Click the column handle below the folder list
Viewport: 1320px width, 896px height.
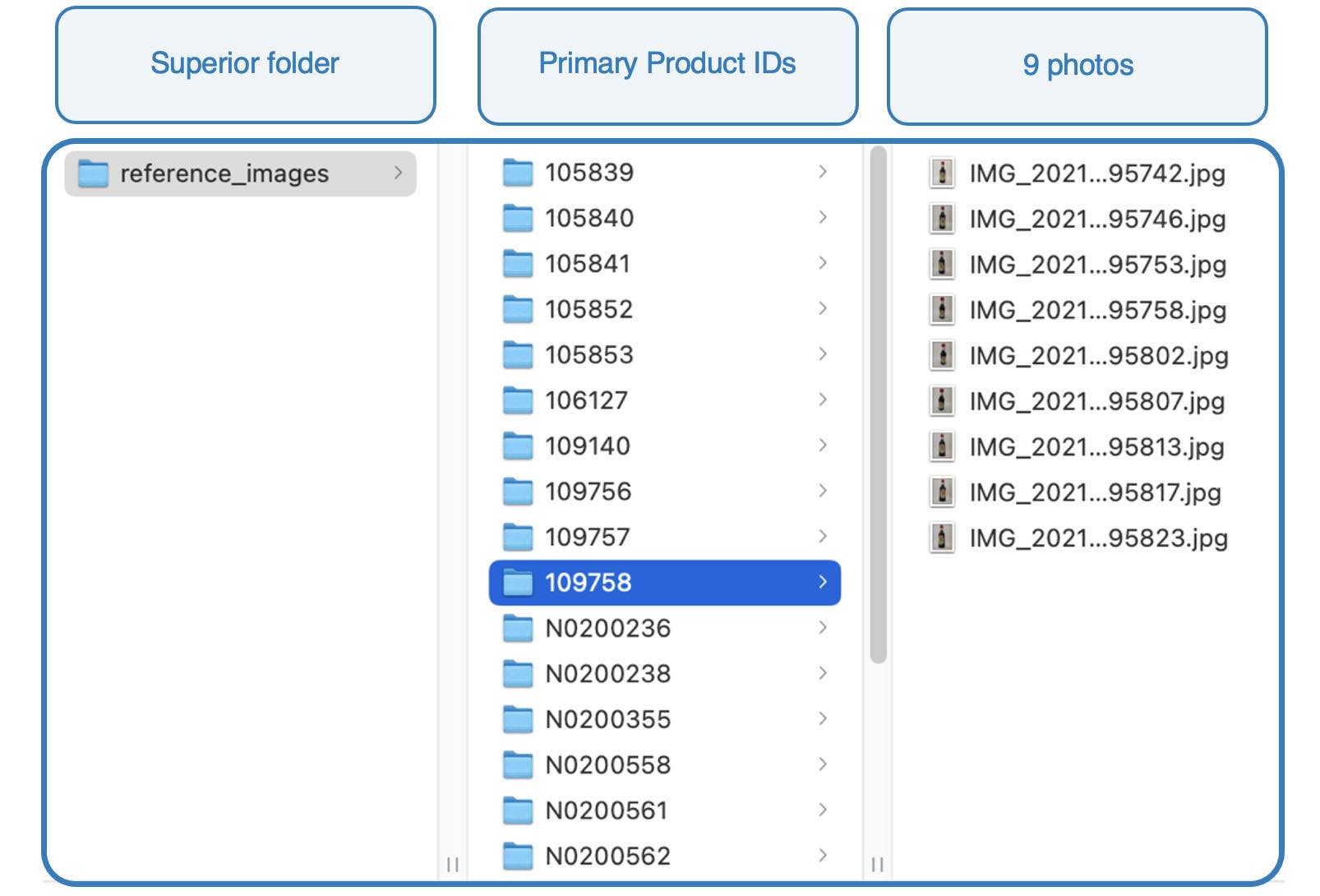[x=877, y=865]
